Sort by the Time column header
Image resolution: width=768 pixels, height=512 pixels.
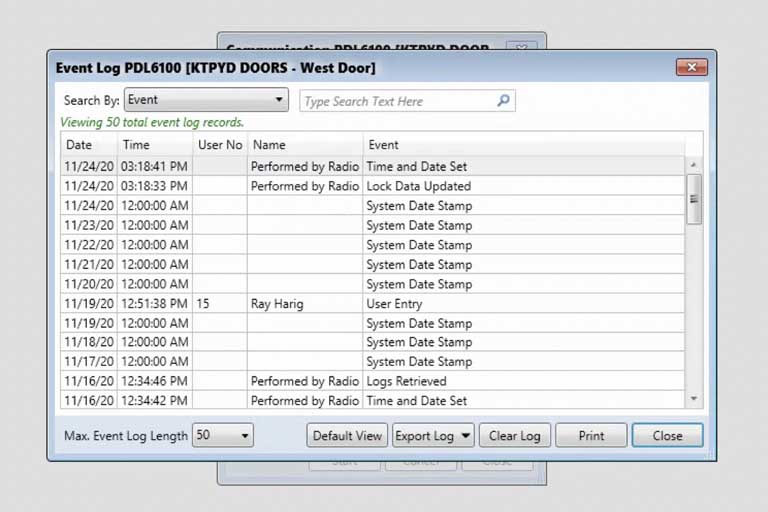(136, 145)
